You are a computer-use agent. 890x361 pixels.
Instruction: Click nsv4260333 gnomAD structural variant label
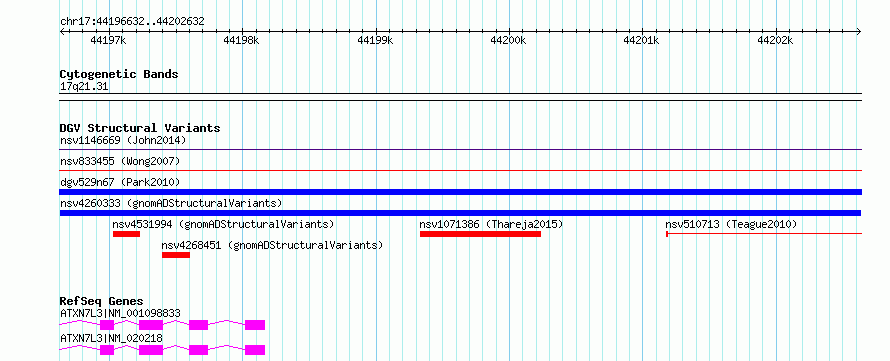171,203
